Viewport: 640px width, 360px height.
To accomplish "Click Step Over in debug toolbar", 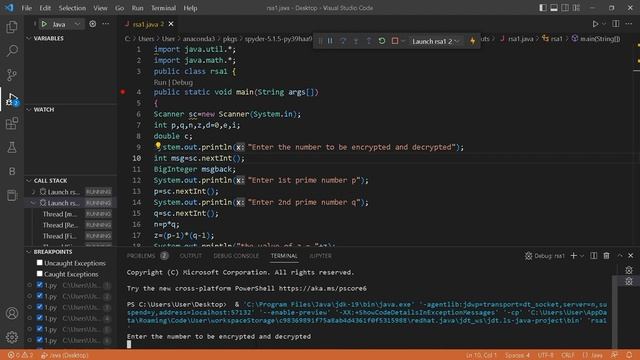I will (x=343, y=41).
